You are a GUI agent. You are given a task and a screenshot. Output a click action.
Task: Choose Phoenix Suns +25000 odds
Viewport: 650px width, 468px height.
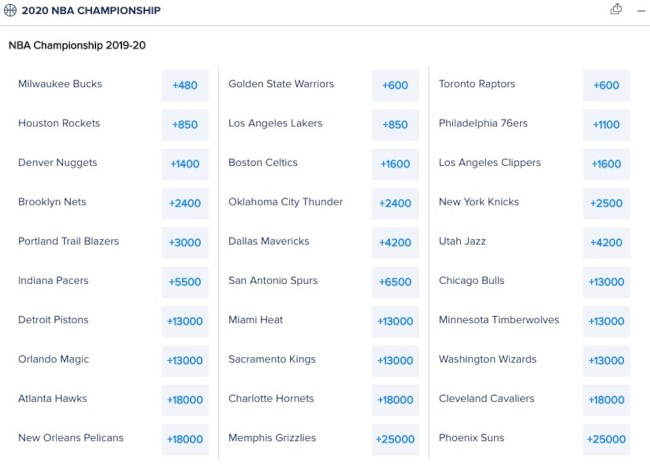[x=606, y=439]
